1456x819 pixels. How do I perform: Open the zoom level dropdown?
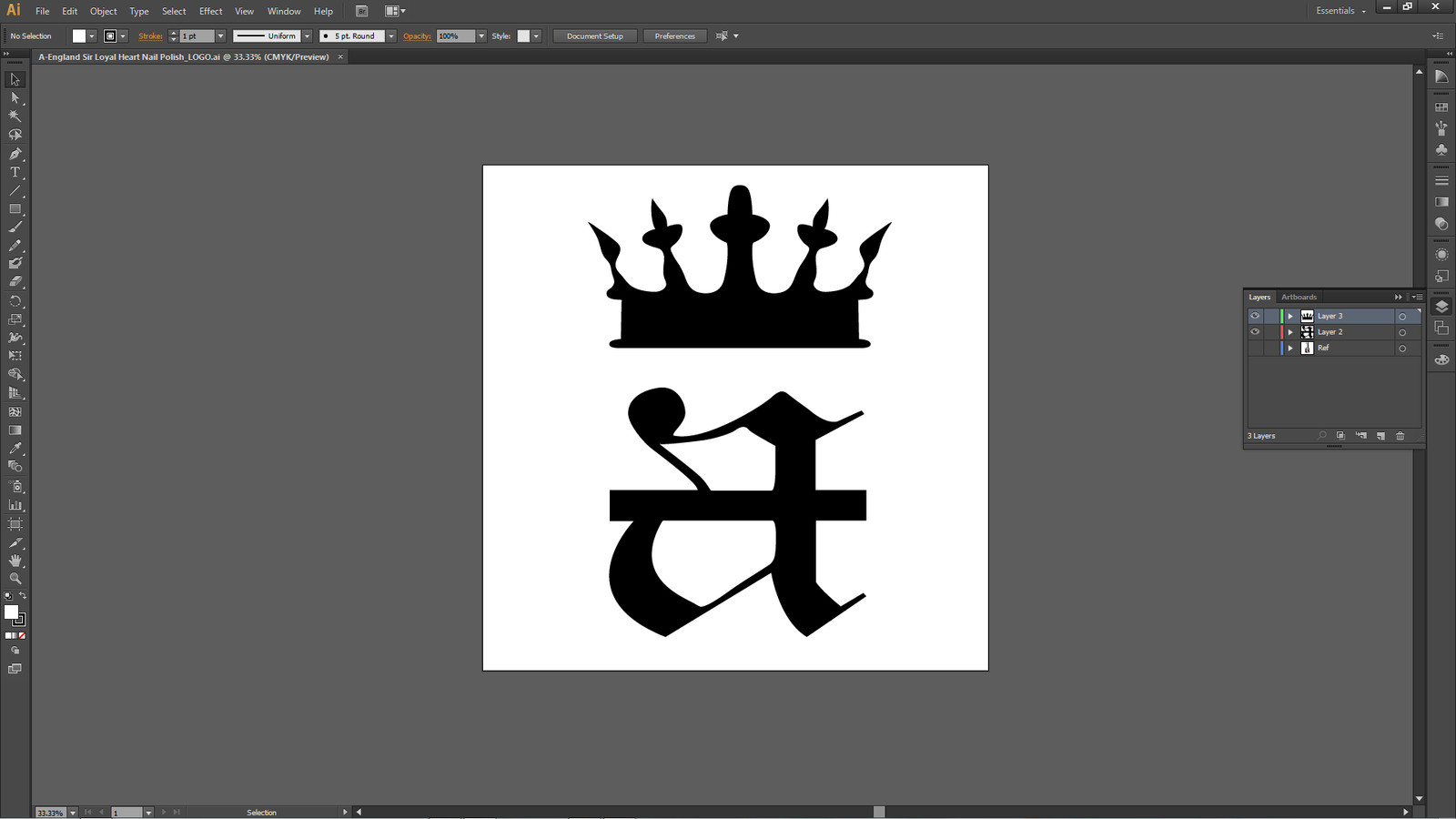[x=73, y=813]
